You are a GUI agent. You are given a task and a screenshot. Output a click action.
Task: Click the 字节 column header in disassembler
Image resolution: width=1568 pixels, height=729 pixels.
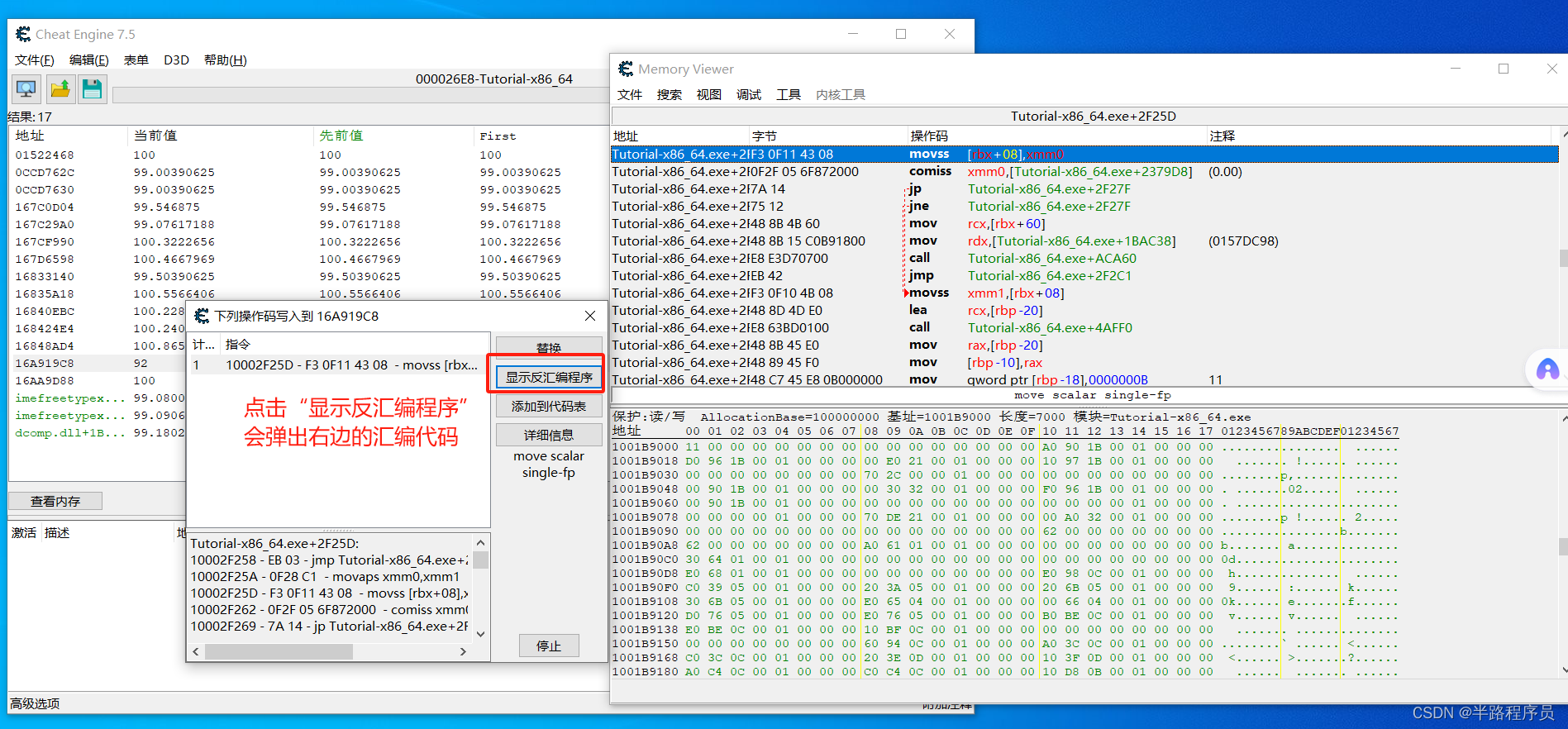pos(827,136)
